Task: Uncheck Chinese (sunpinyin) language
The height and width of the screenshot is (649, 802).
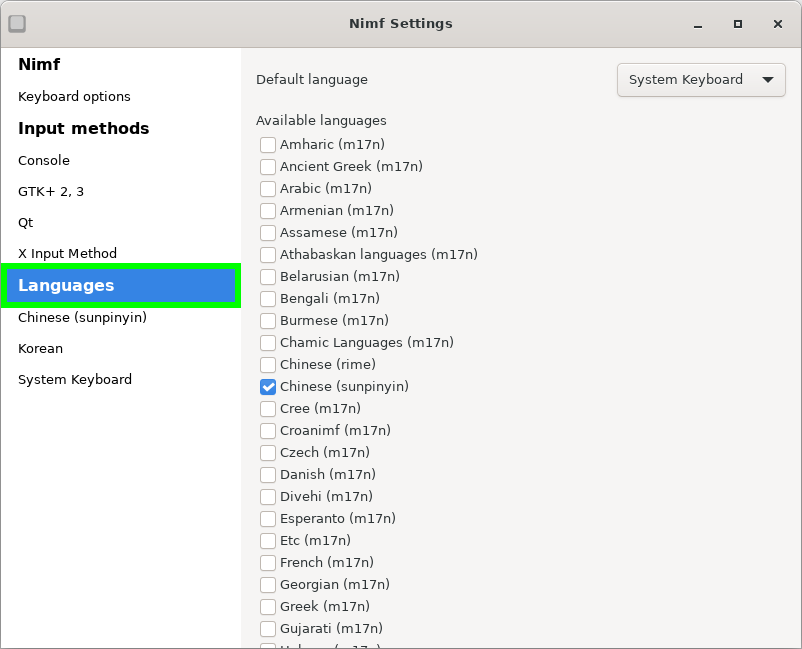Action: pos(268,387)
